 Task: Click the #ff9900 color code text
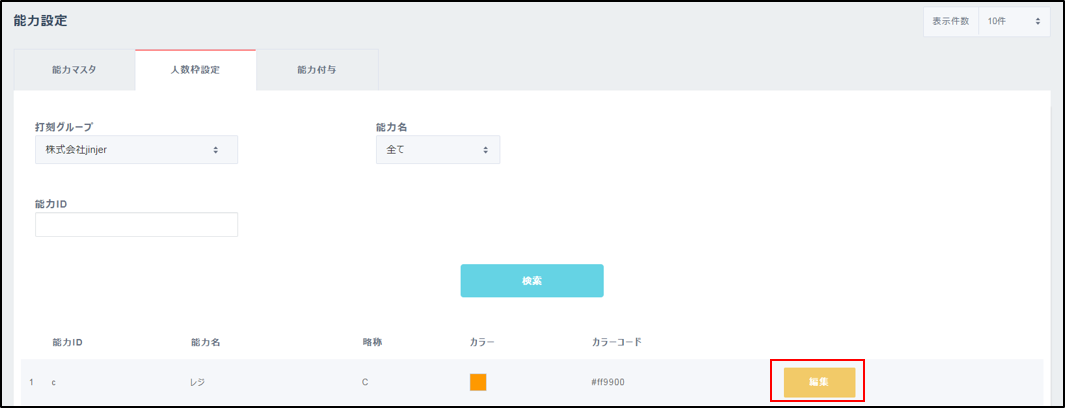coord(609,382)
